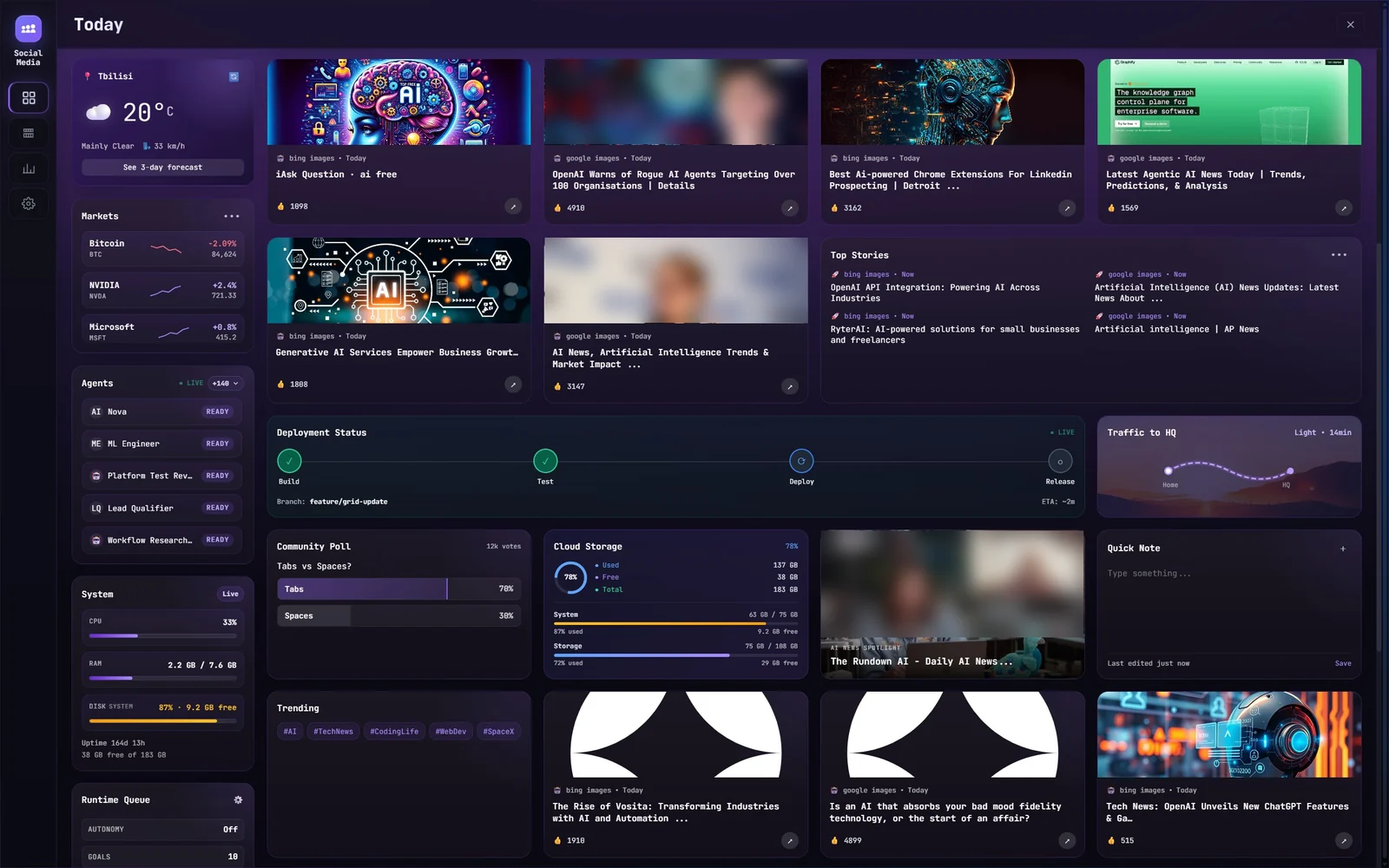Open AI News Market Impact article arrow

(789, 386)
